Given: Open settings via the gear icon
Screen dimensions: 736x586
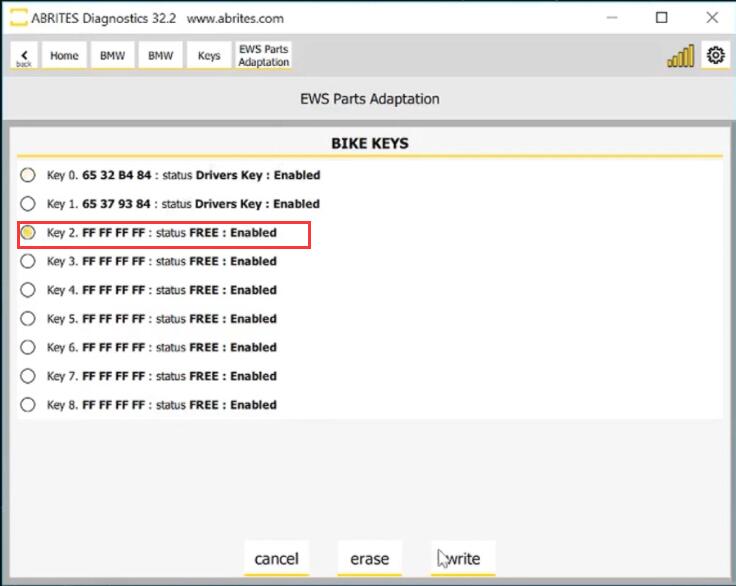Looking at the screenshot, I should pyautogui.click(x=715, y=55).
